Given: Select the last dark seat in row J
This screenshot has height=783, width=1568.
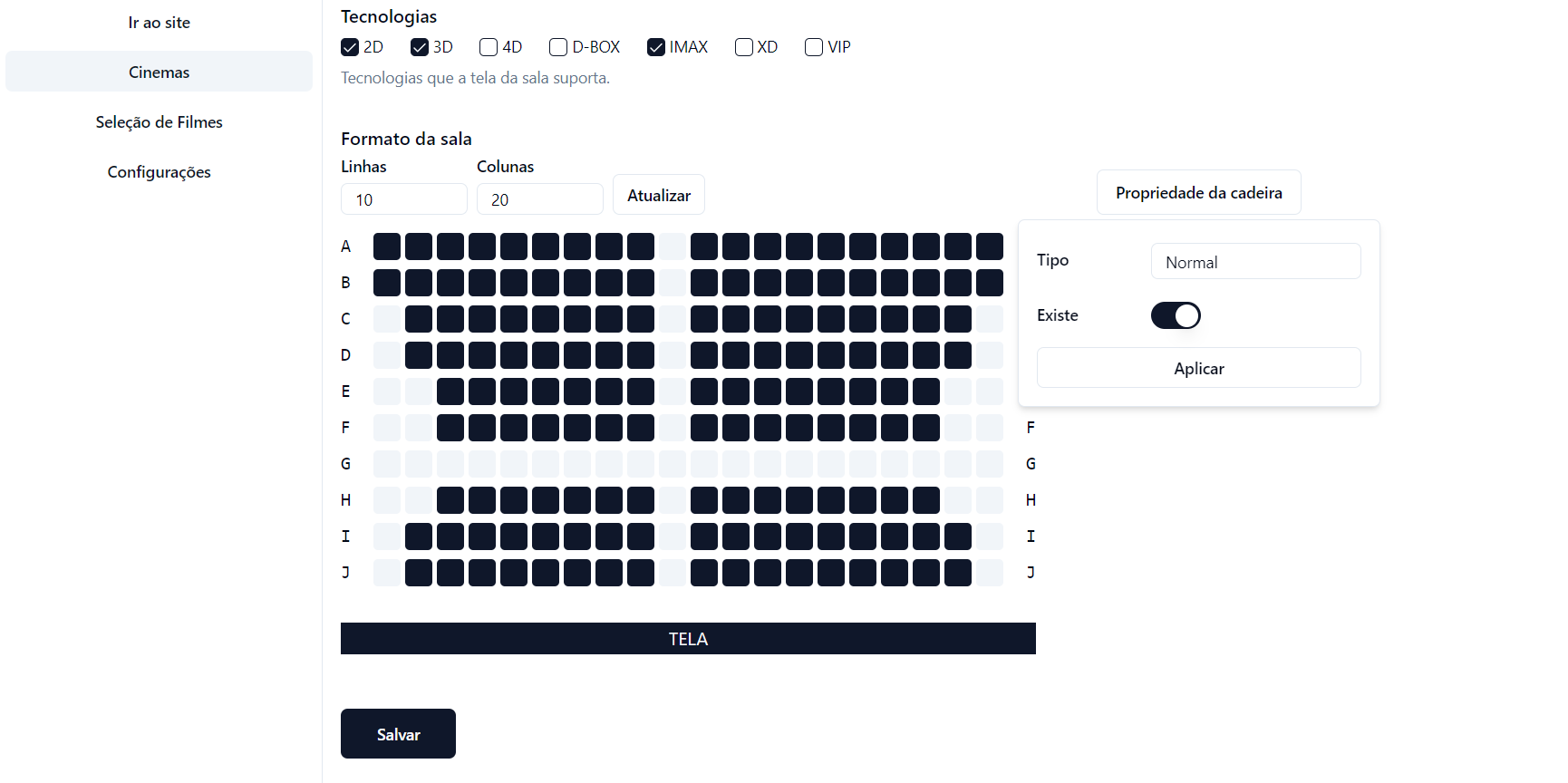Looking at the screenshot, I should 958,573.
